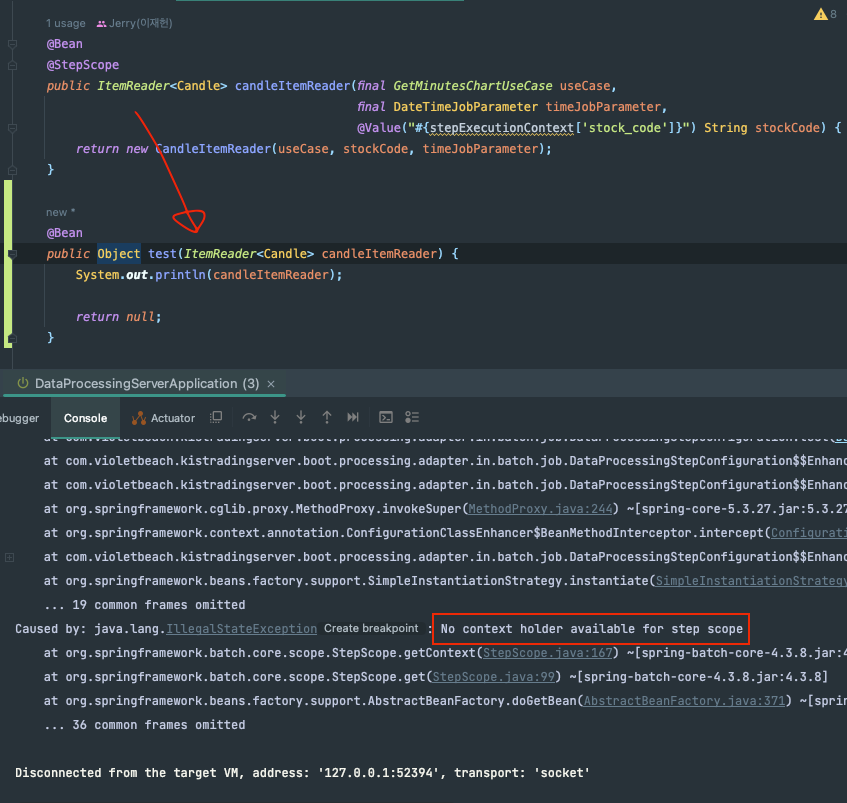
Task: Click the 'println' method call
Action: click(x=180, y=275)
